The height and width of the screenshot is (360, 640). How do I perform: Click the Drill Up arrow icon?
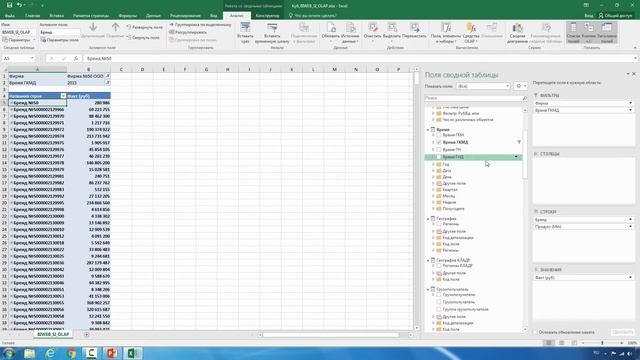coord(116,27)
